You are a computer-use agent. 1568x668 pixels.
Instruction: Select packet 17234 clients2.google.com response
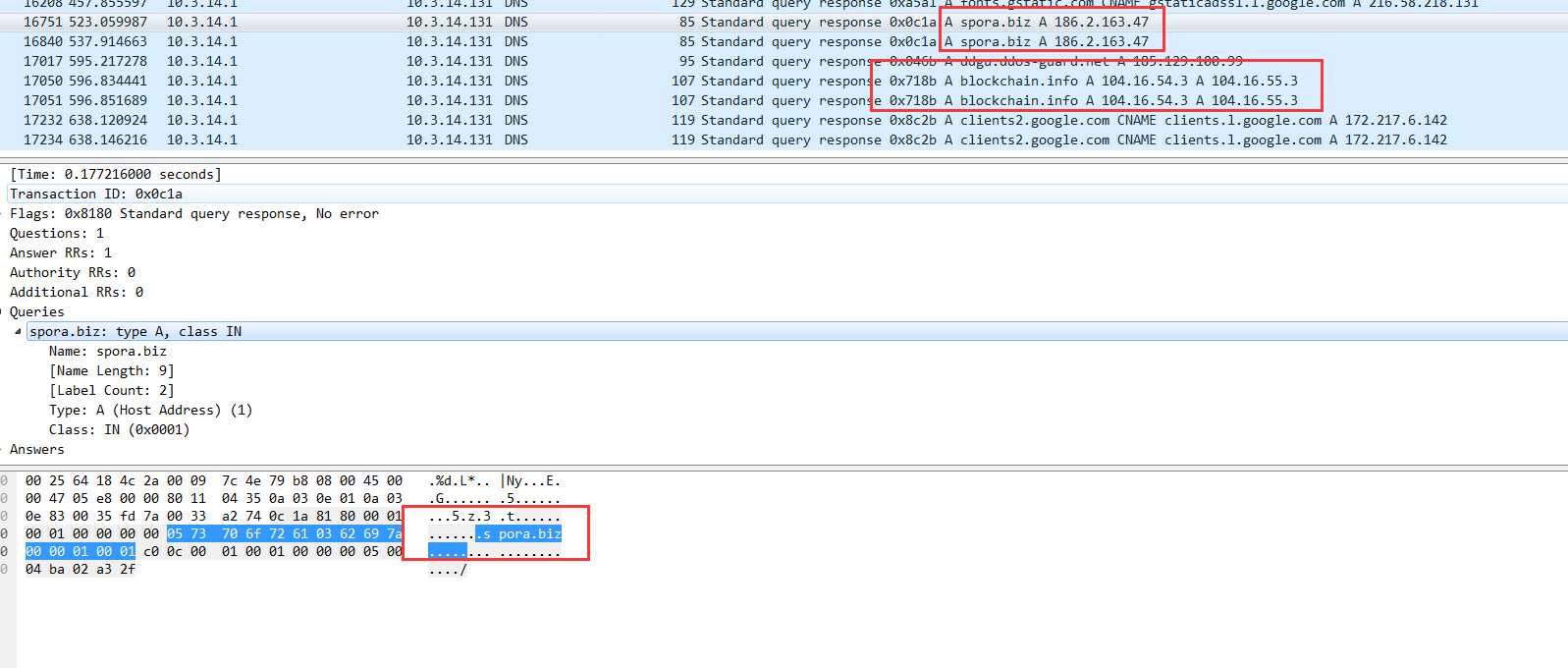pos(784,139)
